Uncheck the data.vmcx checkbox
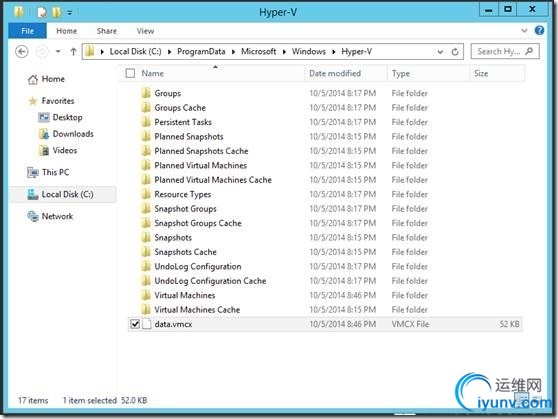The height and width of the screenshot is (419, 558). click(x=135, y=324)
